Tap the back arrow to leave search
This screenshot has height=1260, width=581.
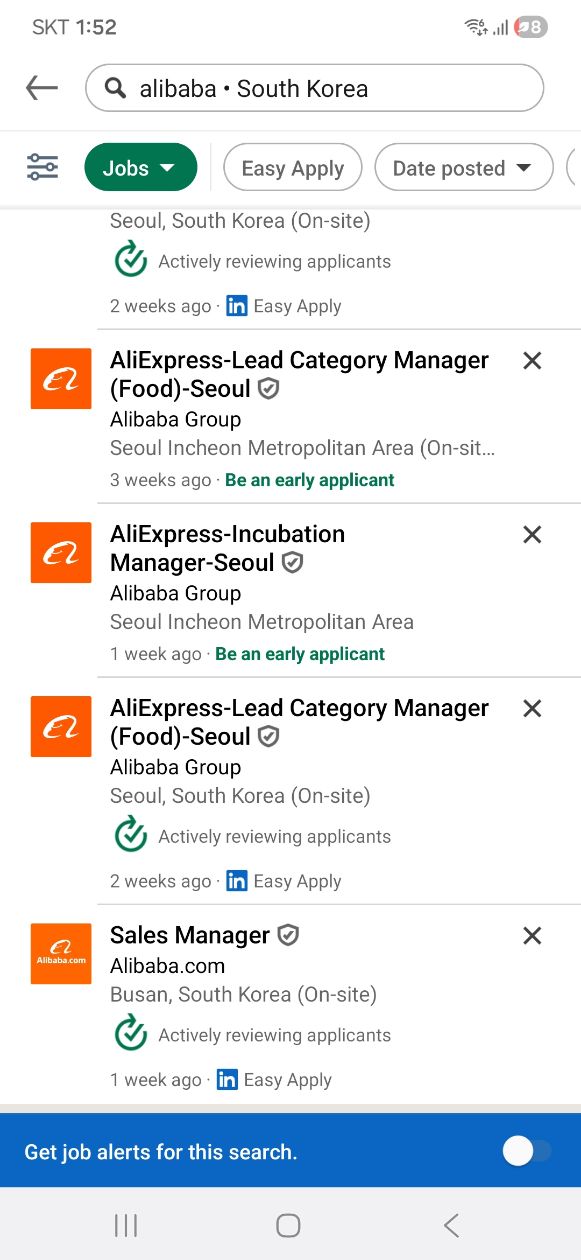41,88
